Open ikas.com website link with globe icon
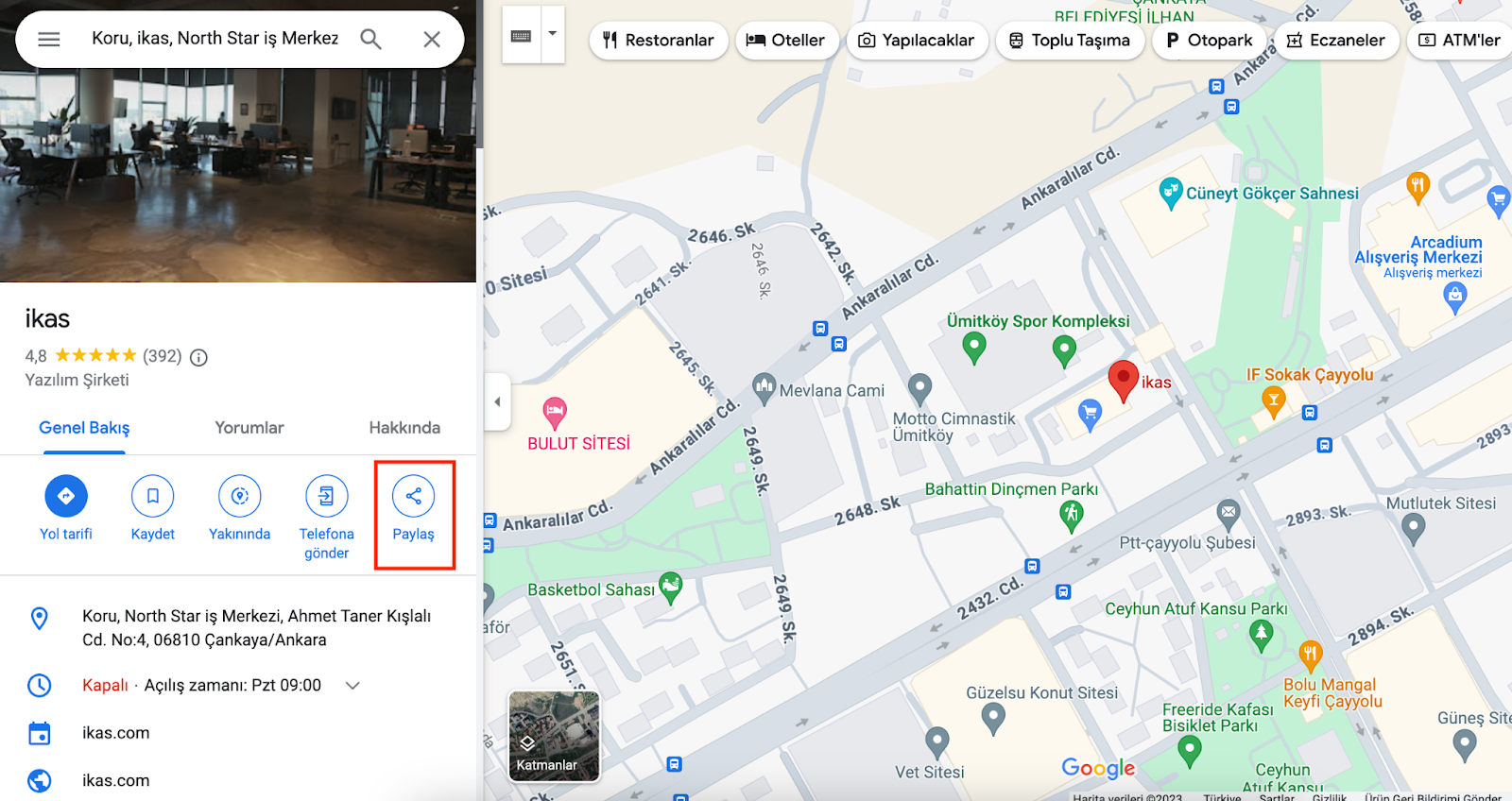The height and width of the screenshot is (801, 1512). click(x=115, y=780)
